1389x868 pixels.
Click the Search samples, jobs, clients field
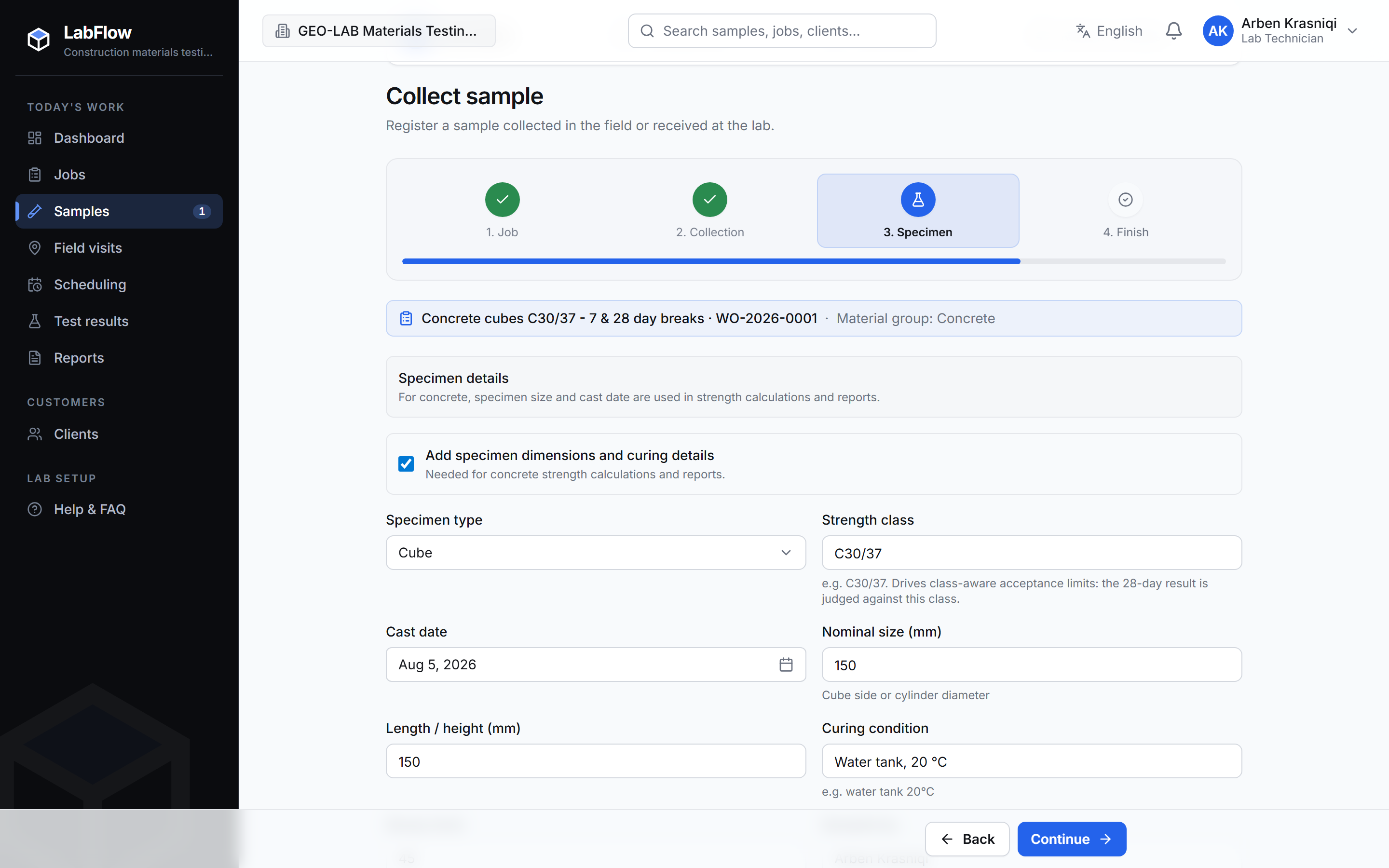click(782, 31)
